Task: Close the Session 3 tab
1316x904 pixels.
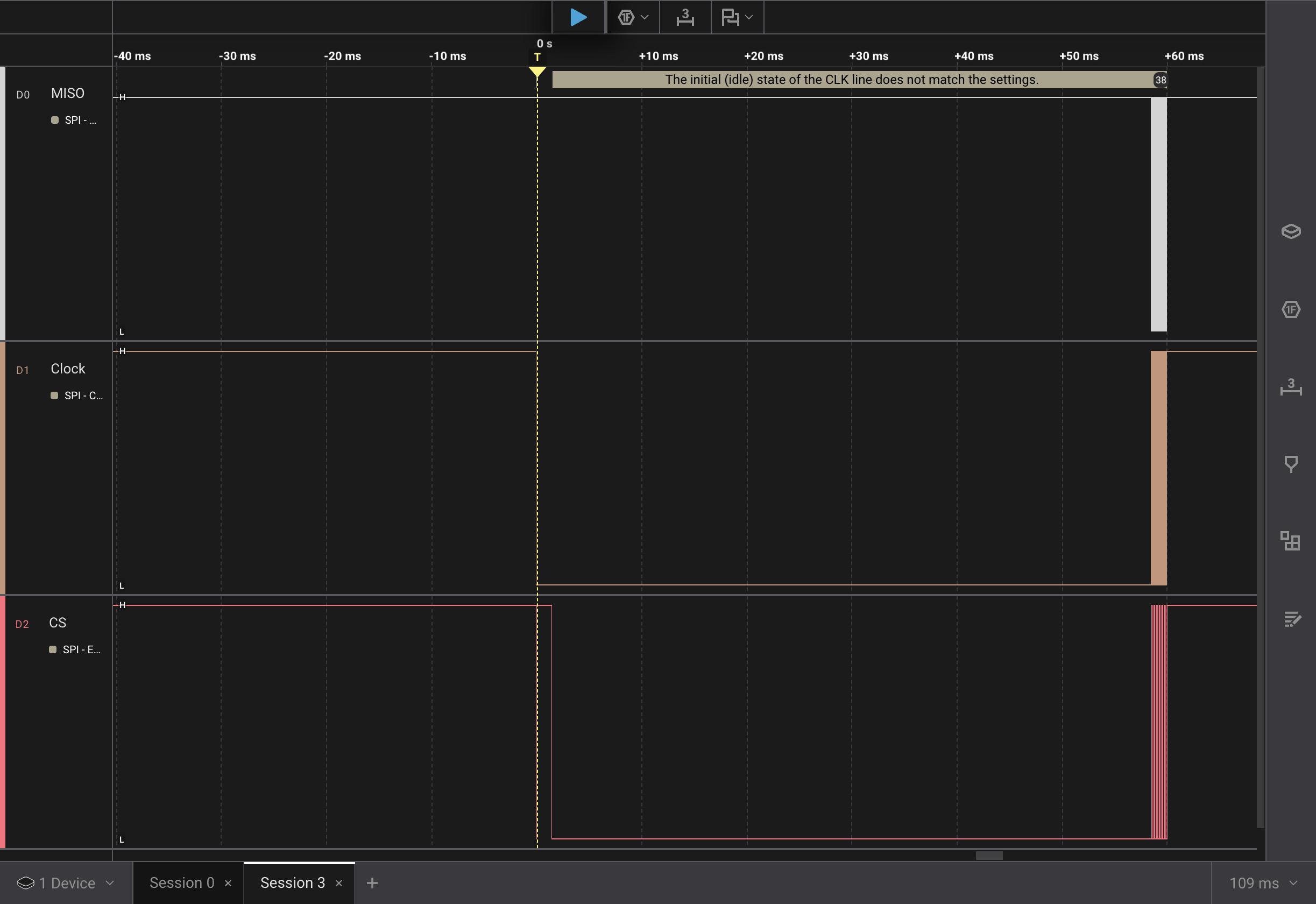Action: tap(338, 883)
